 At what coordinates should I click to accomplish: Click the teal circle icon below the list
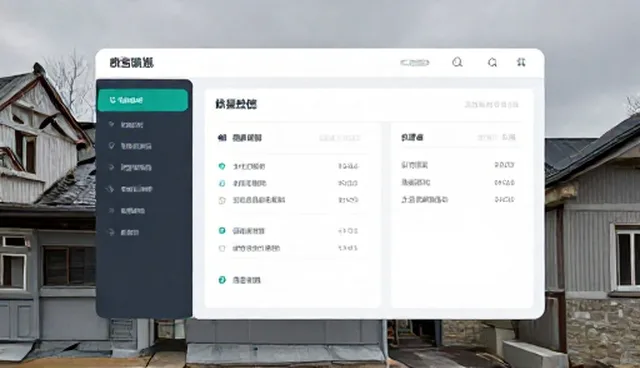click(x=222, y=280)
